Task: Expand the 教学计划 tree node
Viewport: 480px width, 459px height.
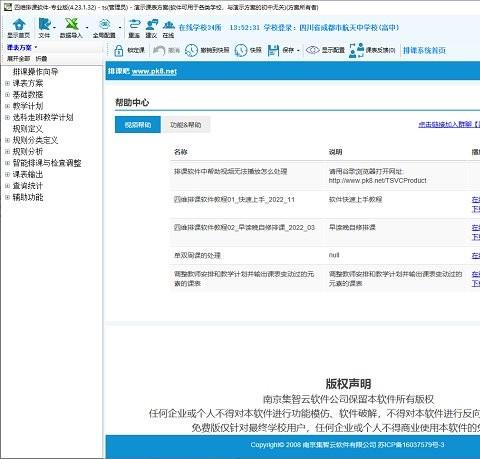Action: click(7, 106)
